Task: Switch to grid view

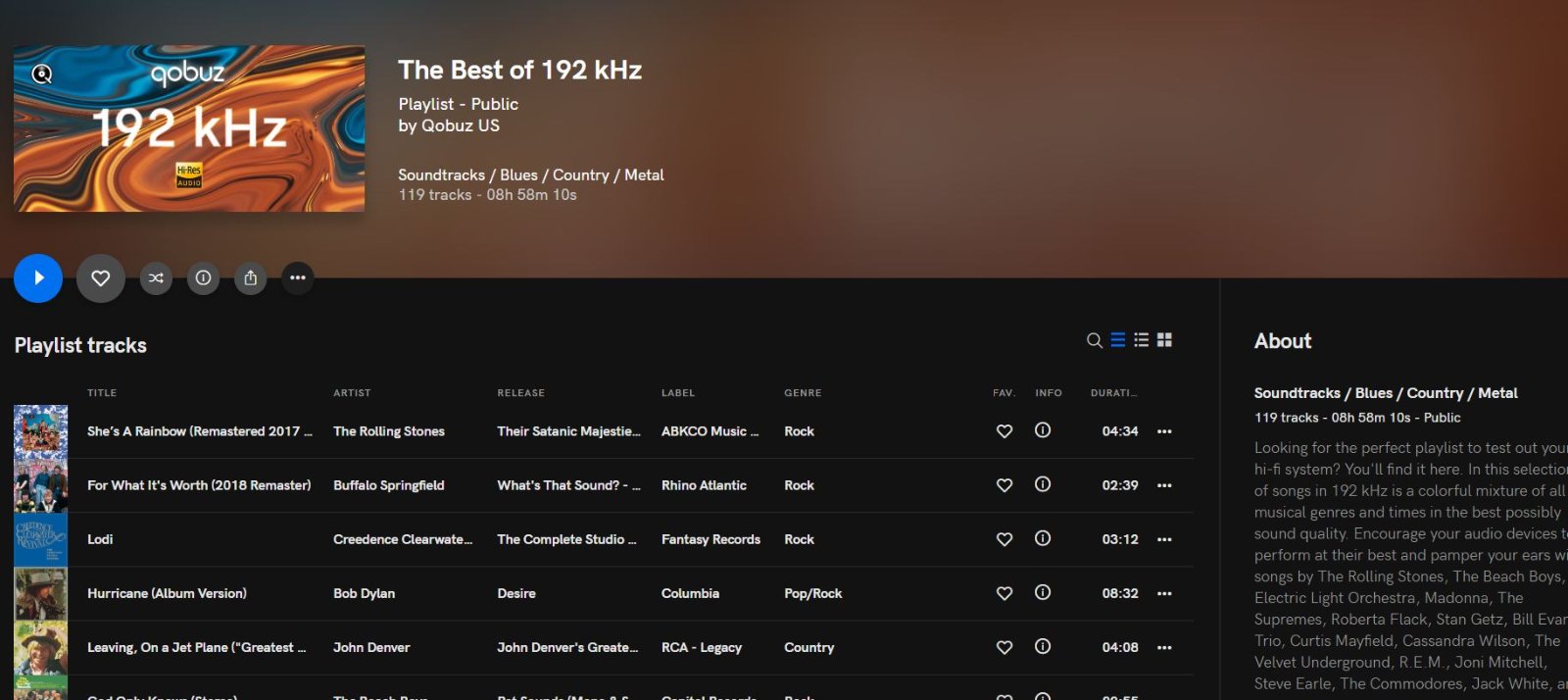Action: click(1164, 340)
